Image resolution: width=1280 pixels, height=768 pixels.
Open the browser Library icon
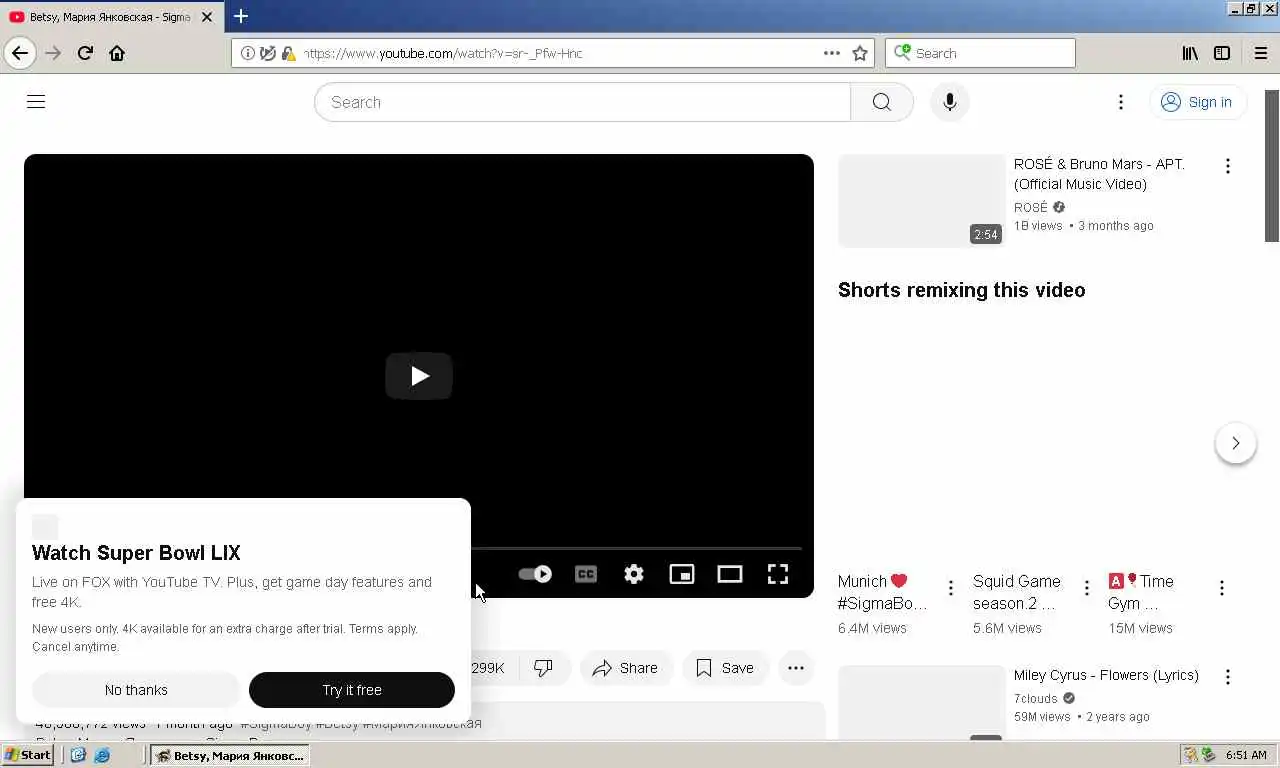coord(1190,53)
